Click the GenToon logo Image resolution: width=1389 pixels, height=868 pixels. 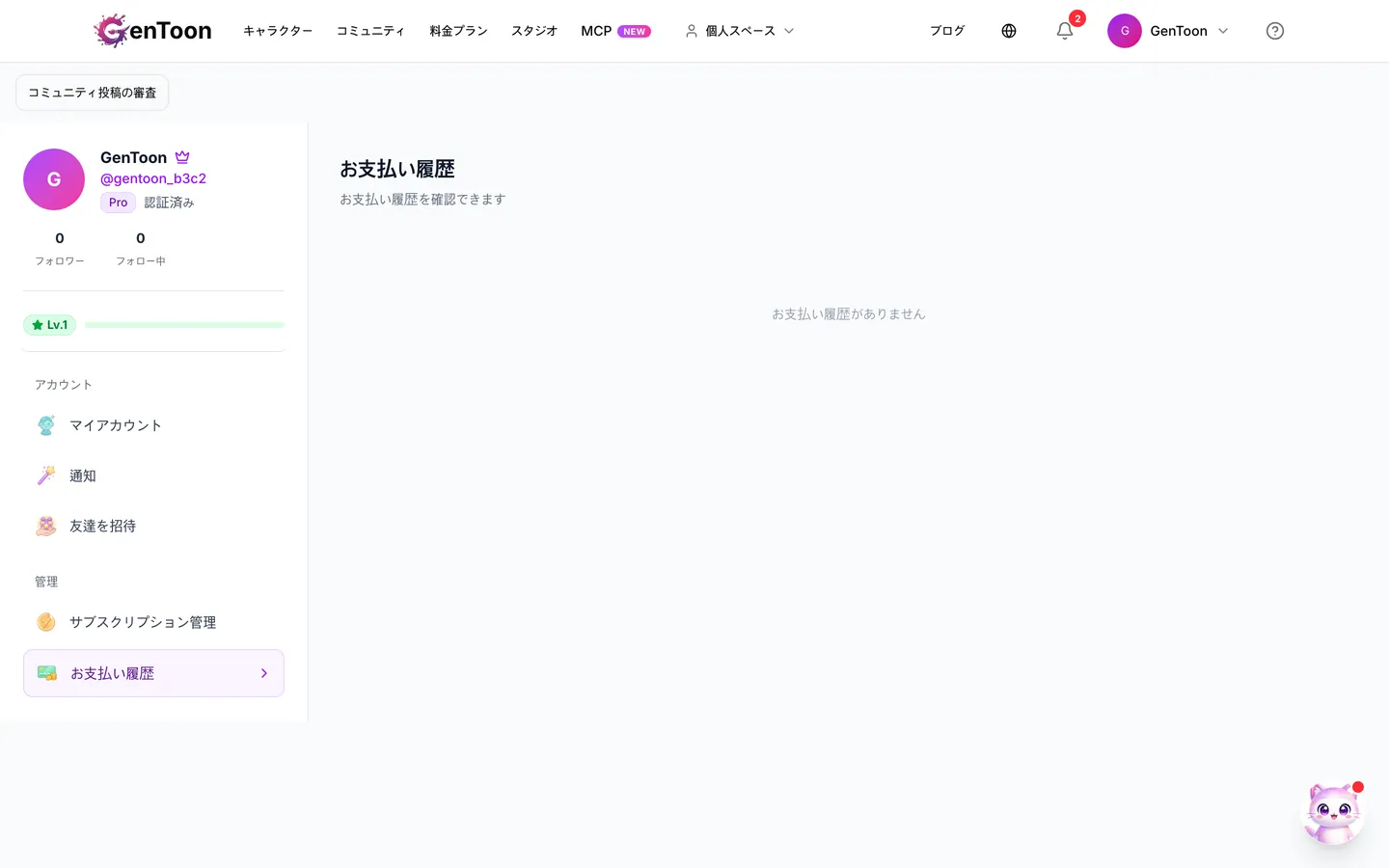(x=152, y=31)
